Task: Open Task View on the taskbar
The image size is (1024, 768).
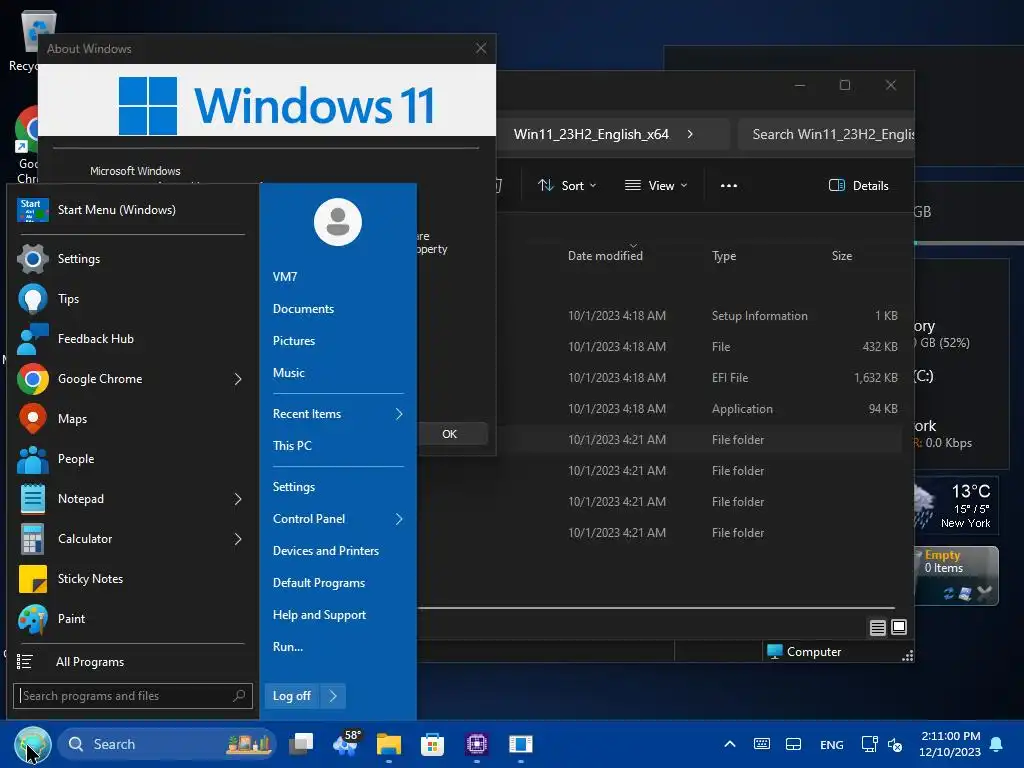Action: pyautogui.click(x=301, y=744)
